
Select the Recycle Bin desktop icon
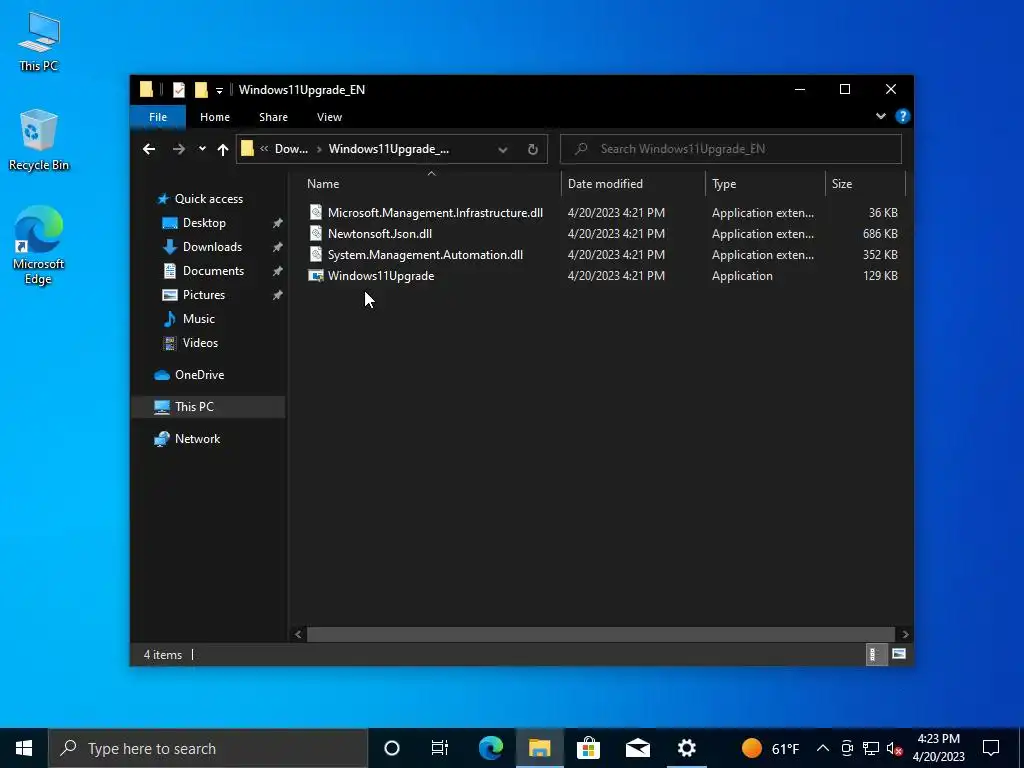[x=39, y=140]
